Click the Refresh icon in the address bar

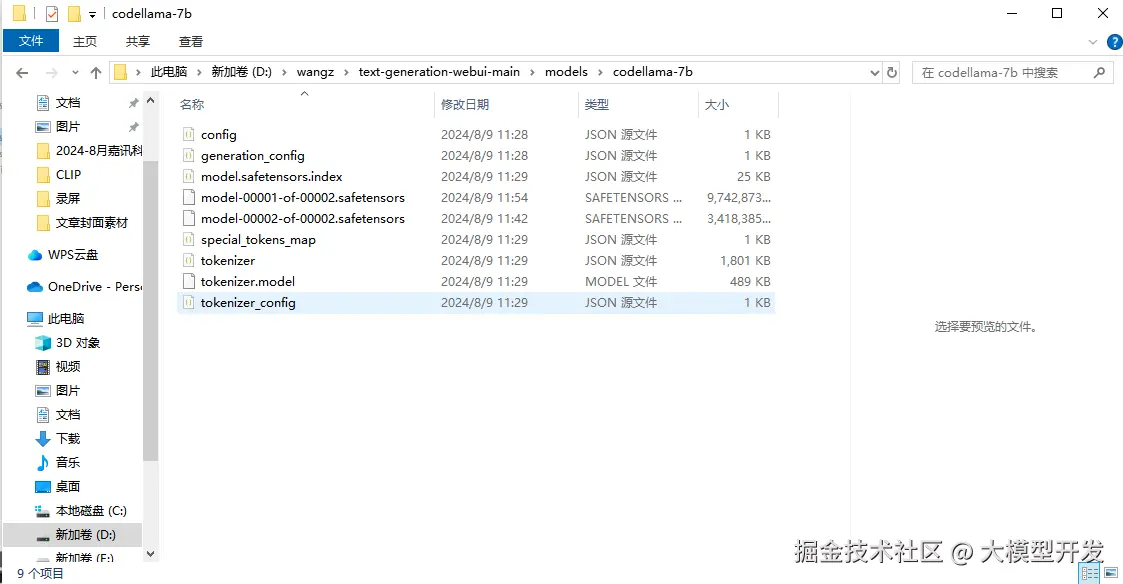pos(892,71)
